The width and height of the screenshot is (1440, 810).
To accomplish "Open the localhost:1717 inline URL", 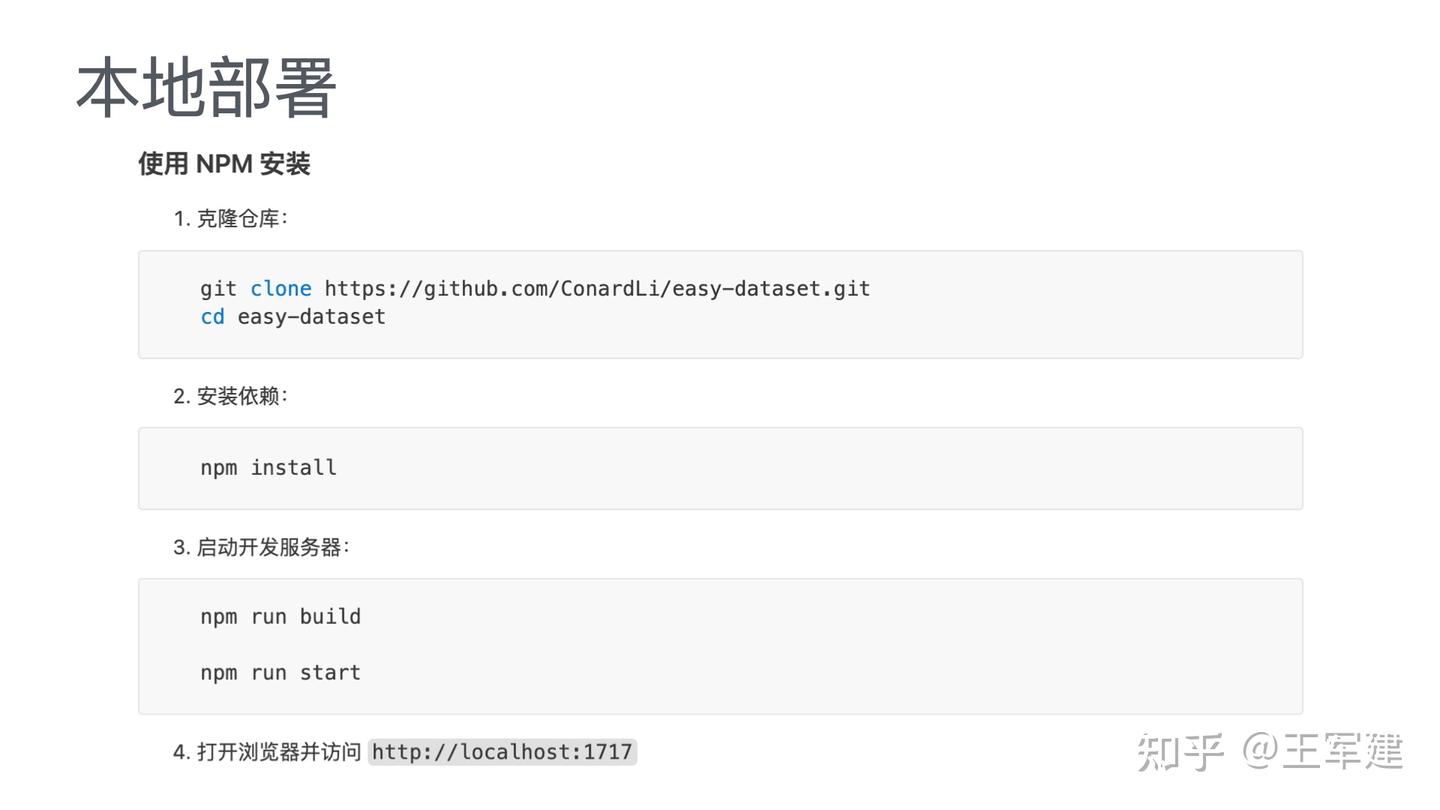I will pos(502,752).
